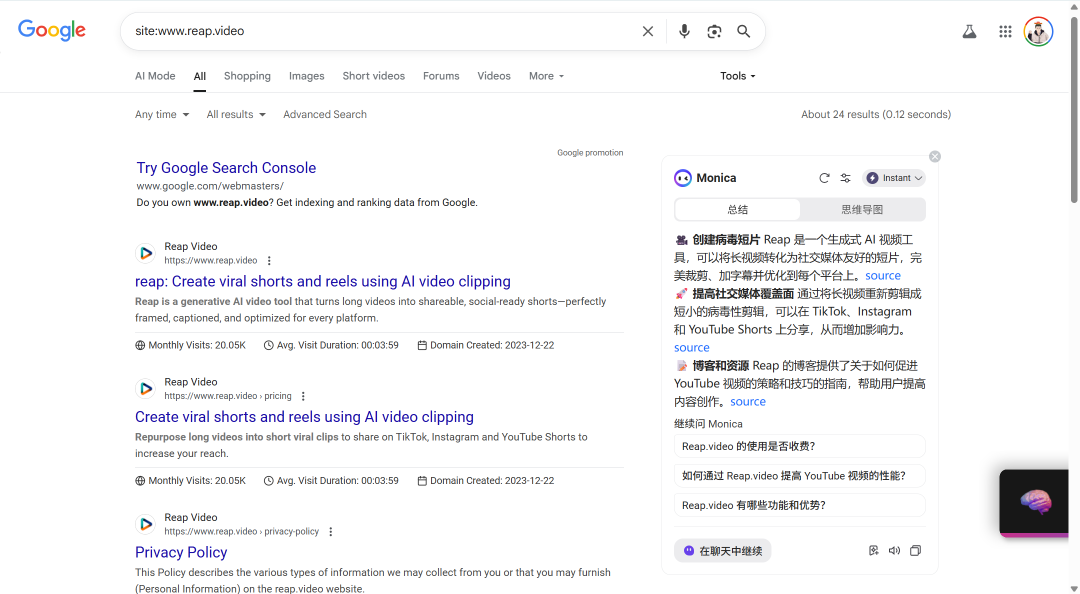Switch to AI Mode tab

(155, 76)
